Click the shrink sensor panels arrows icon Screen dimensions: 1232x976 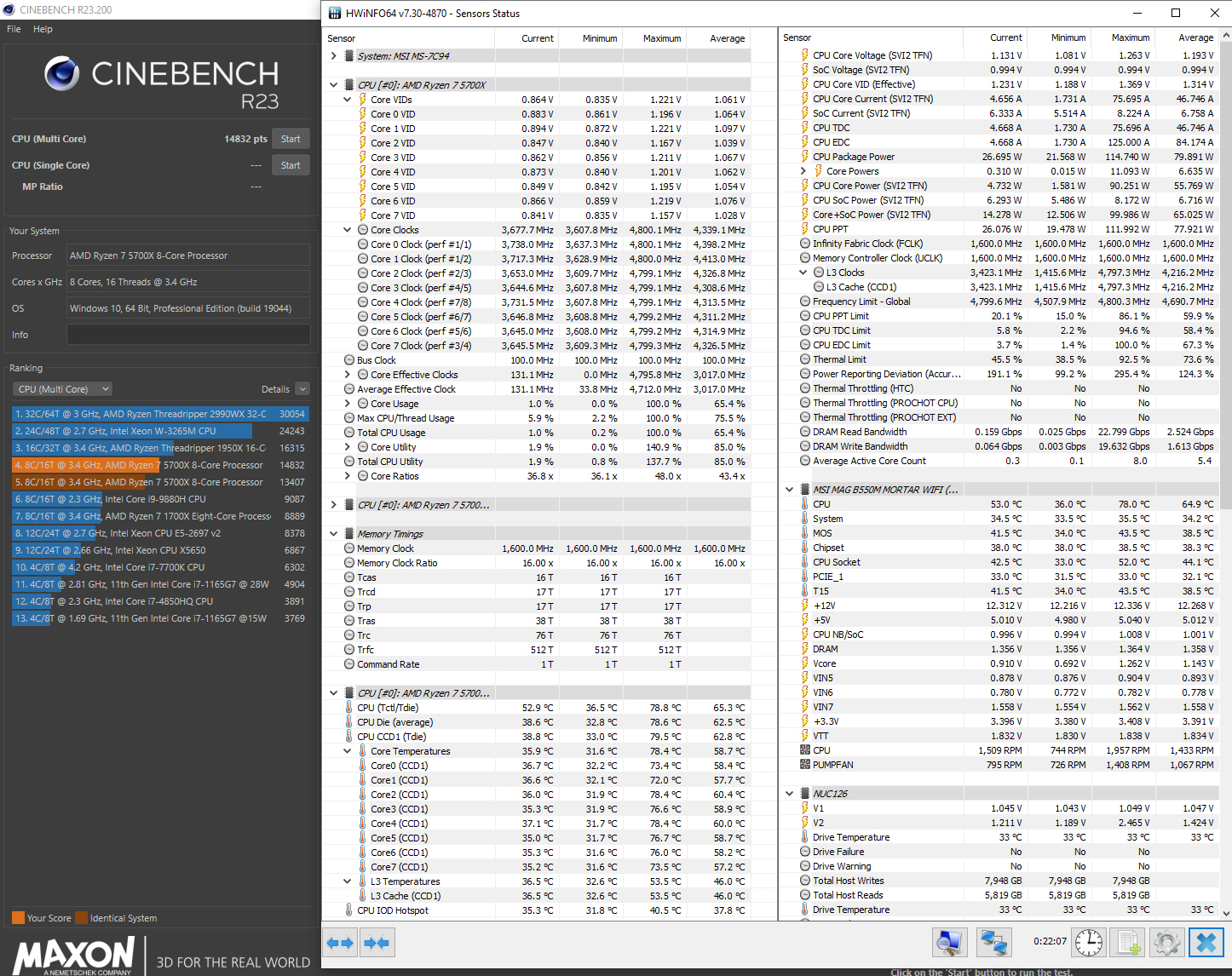376,943
